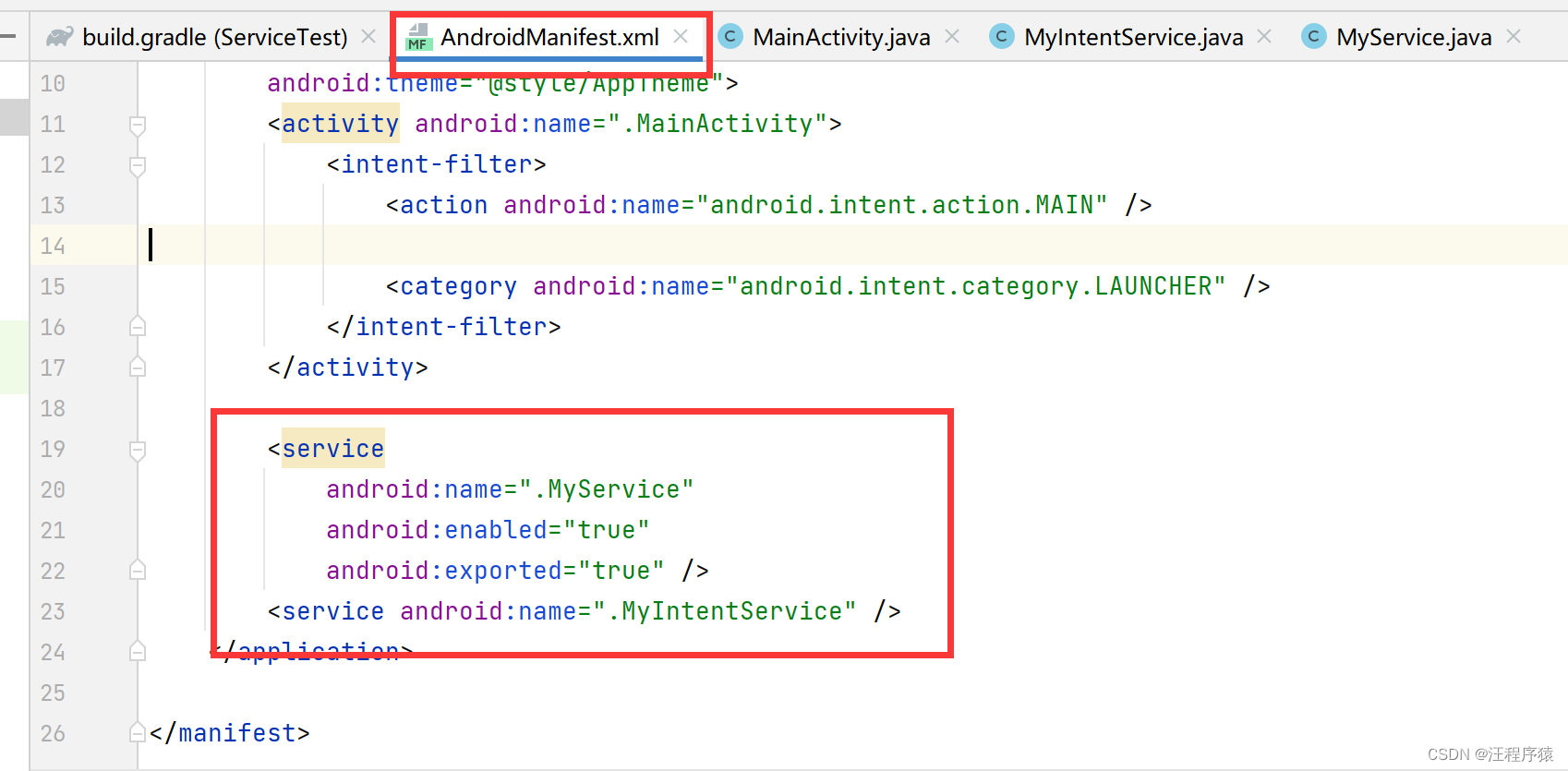The image size is (1568, 771).
Task: Close the MyIntentService.java tab
Action: [1264, 36]
